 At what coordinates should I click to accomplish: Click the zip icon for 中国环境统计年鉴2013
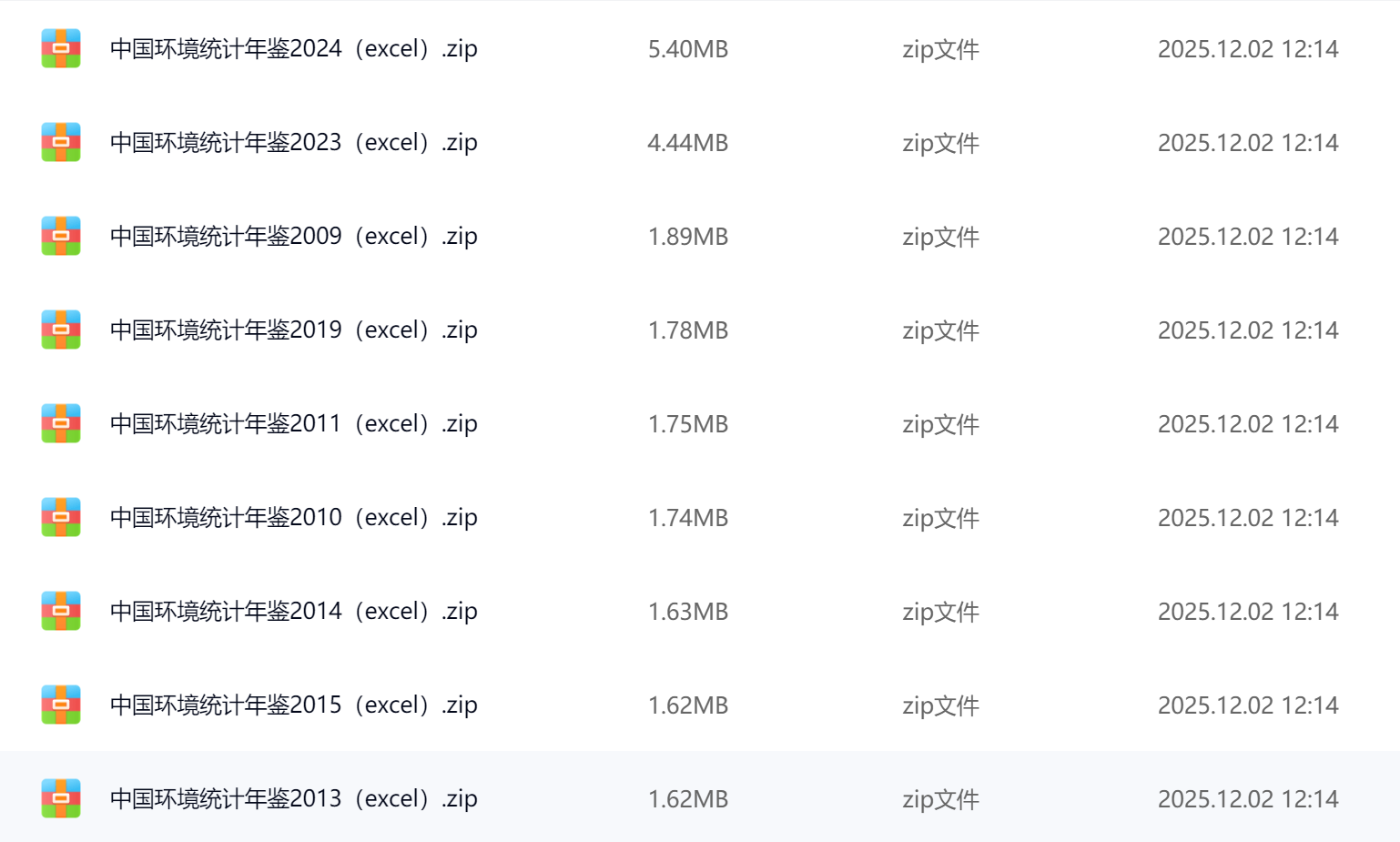[x=61, y=798]
